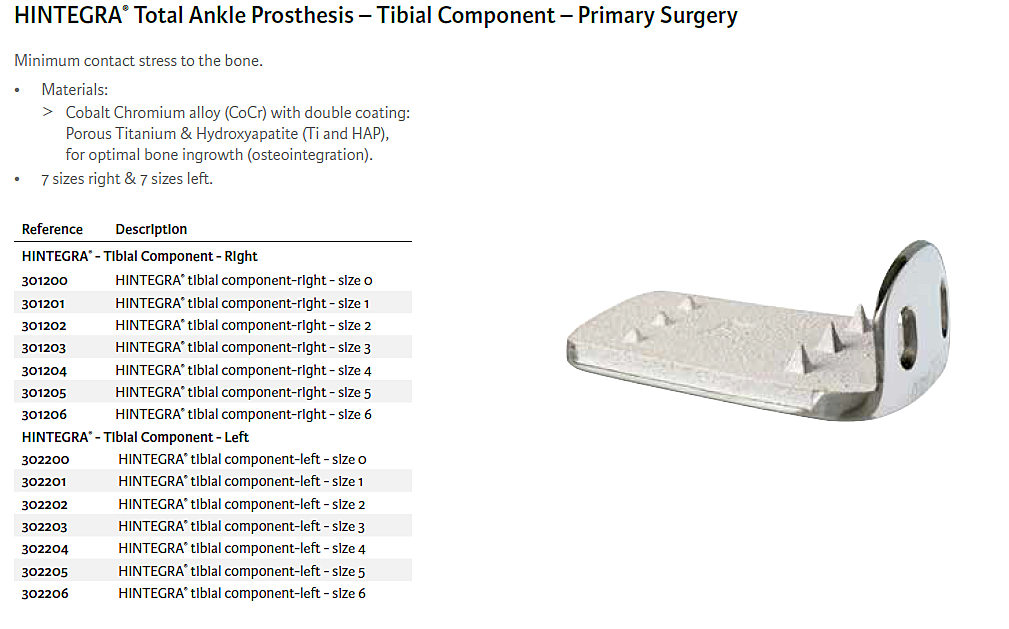
Task: Select reference number 301202
Action: pos(45,326)
